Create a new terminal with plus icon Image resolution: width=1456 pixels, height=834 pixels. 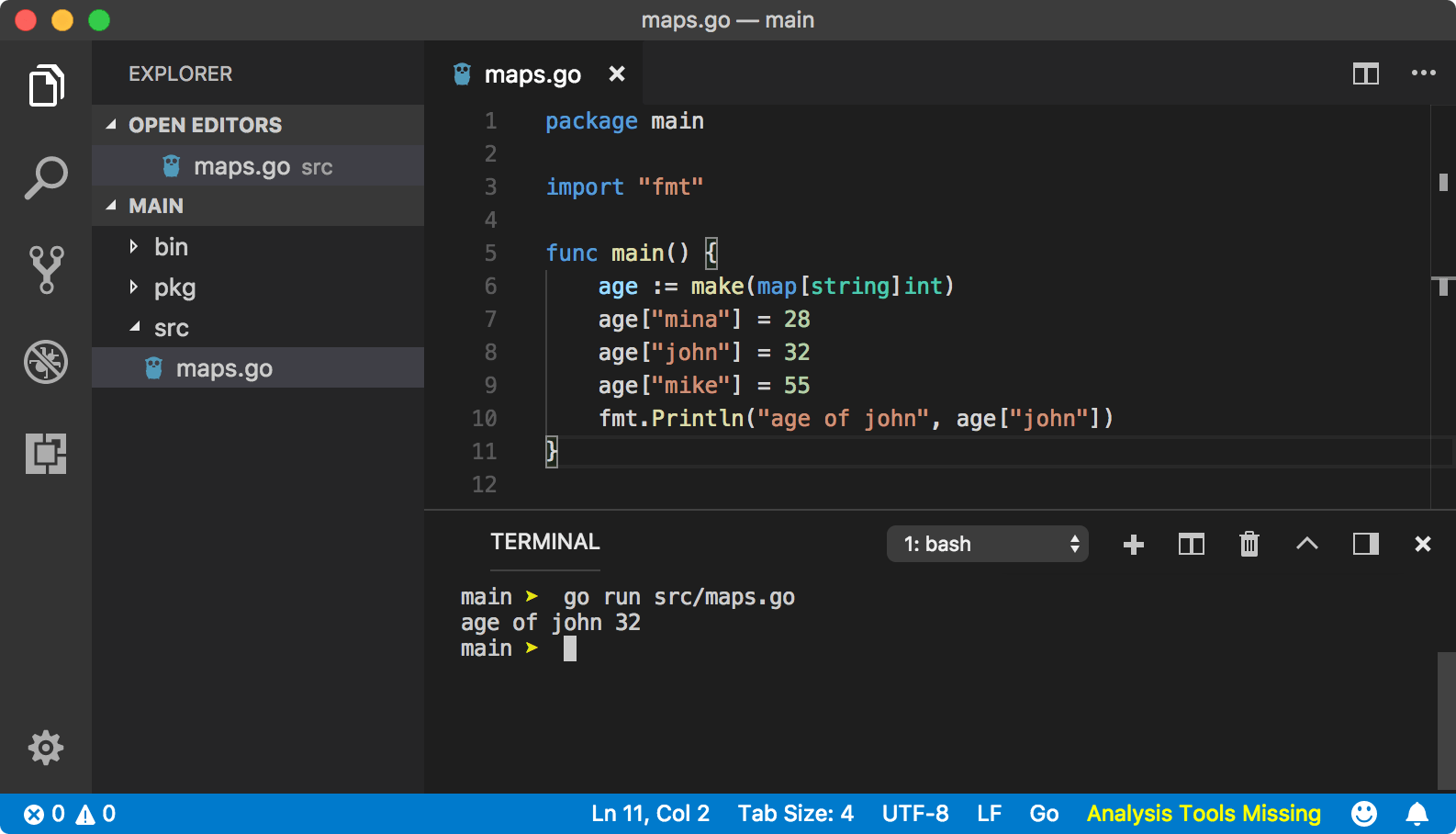coord(1134,545)
